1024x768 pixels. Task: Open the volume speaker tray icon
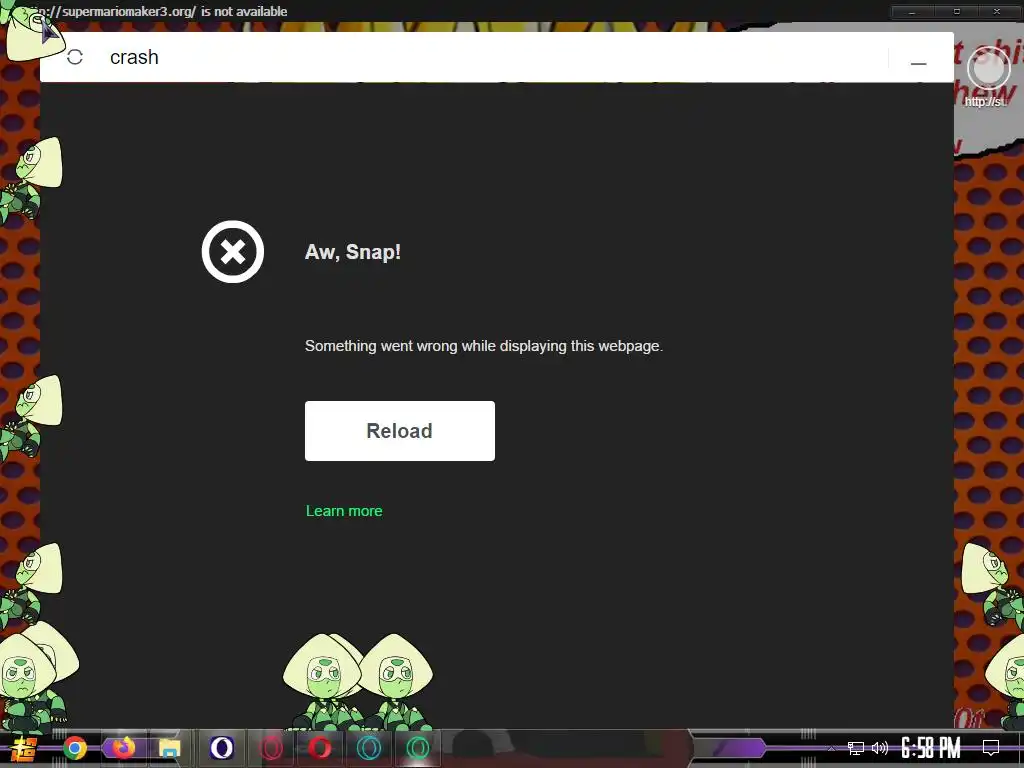coord(880,748)
